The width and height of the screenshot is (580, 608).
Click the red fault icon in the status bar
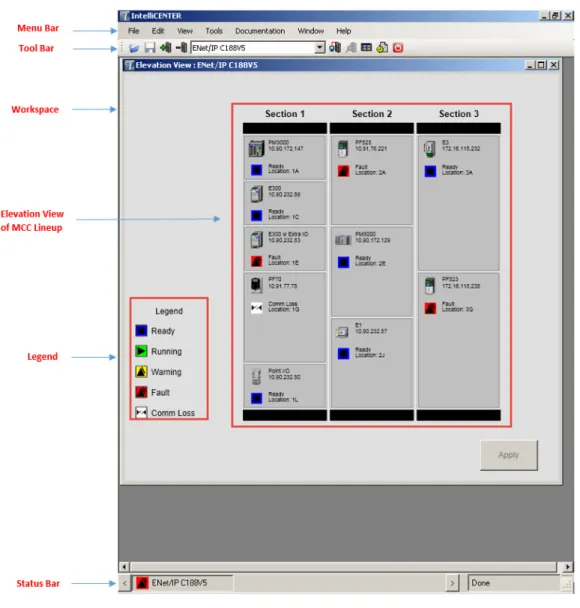pyautogui.click(x=142, y=583)
